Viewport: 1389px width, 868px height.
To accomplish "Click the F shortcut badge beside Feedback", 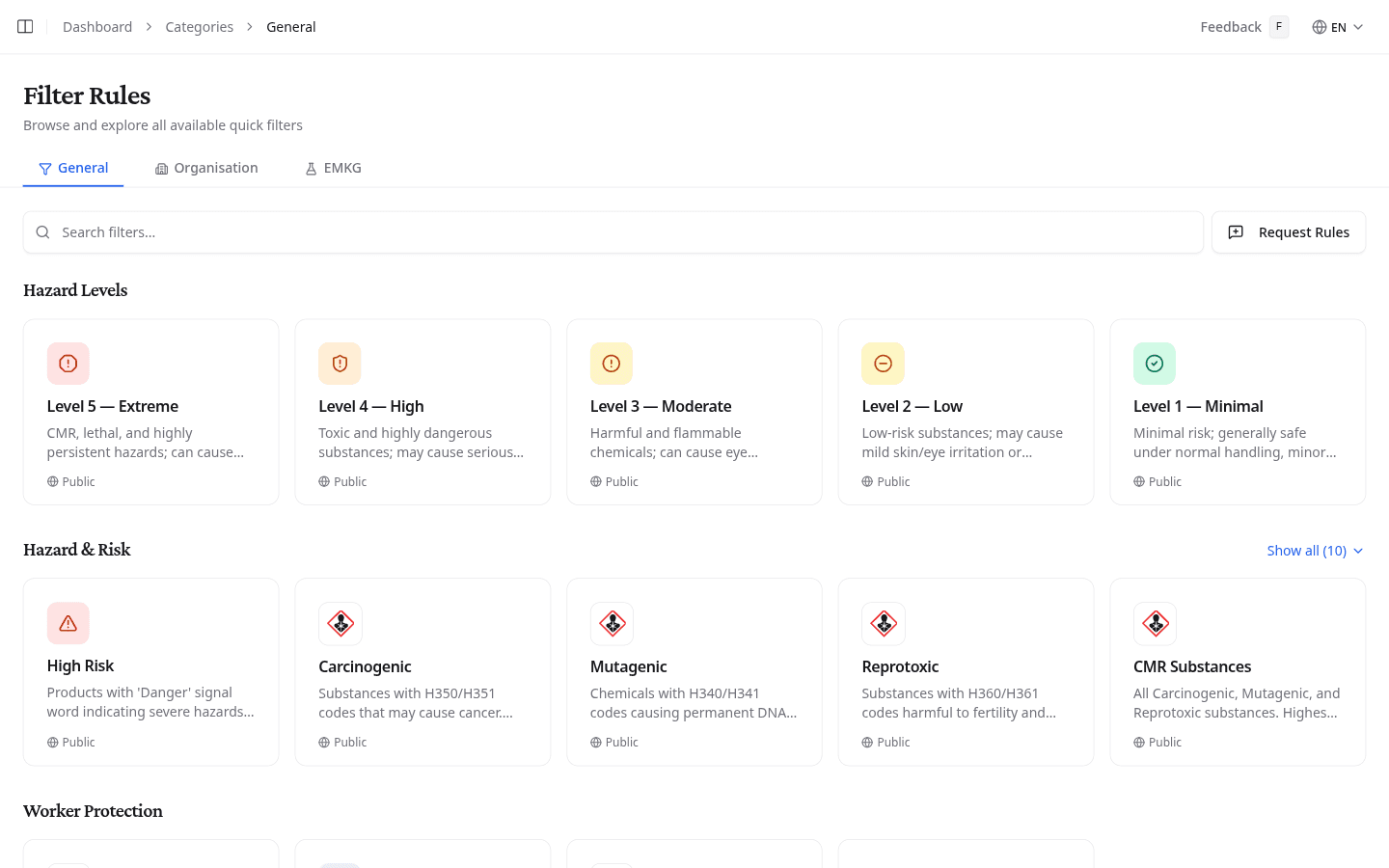I will click(x=1279, y=27).
